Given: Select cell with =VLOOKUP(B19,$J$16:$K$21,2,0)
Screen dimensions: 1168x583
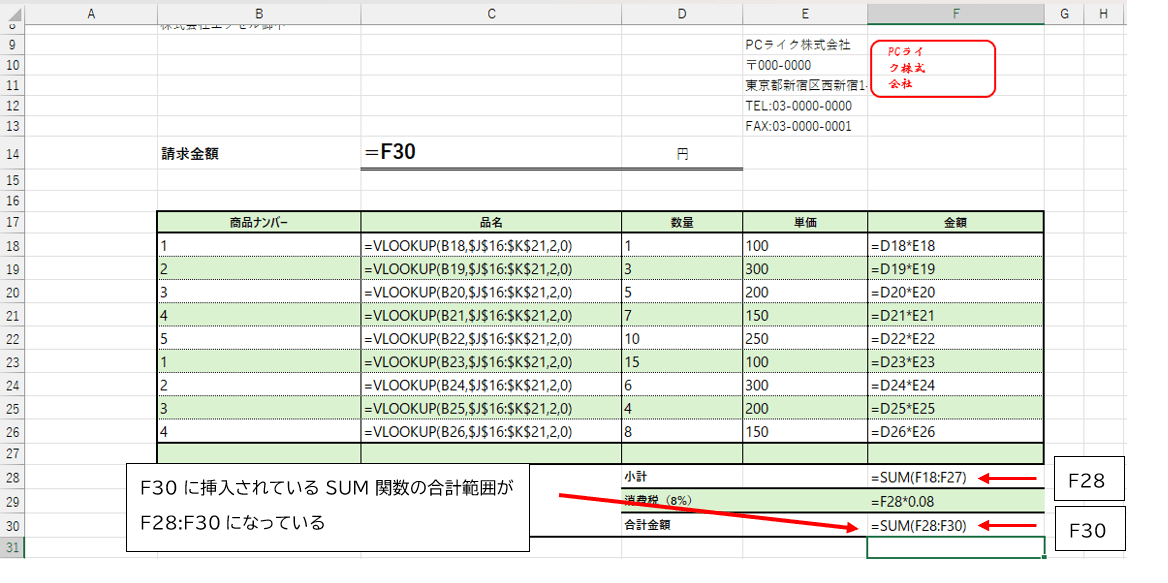Looking at the screenshot, I should point(491,268).
